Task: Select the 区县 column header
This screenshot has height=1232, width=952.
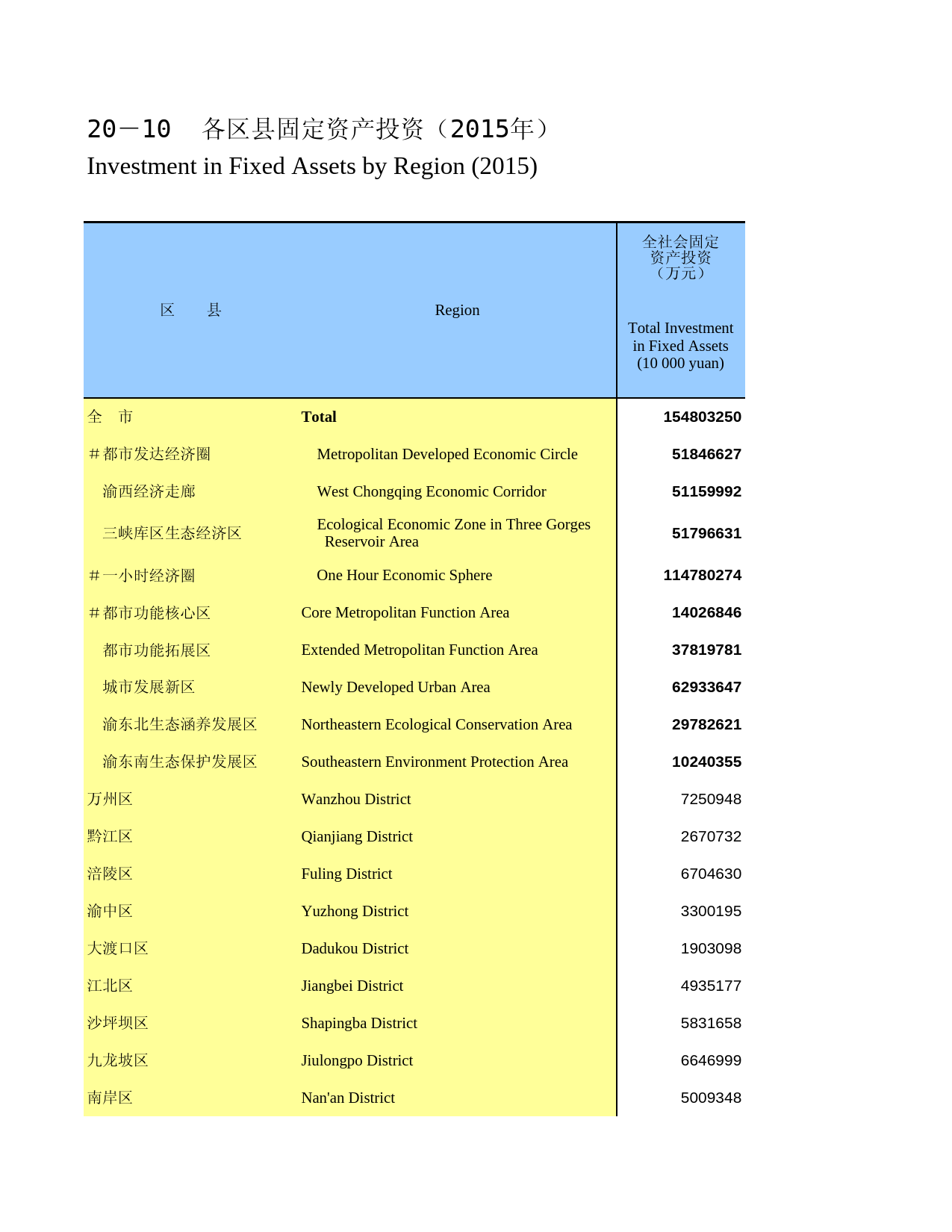Action: click(x=190, y=310)
